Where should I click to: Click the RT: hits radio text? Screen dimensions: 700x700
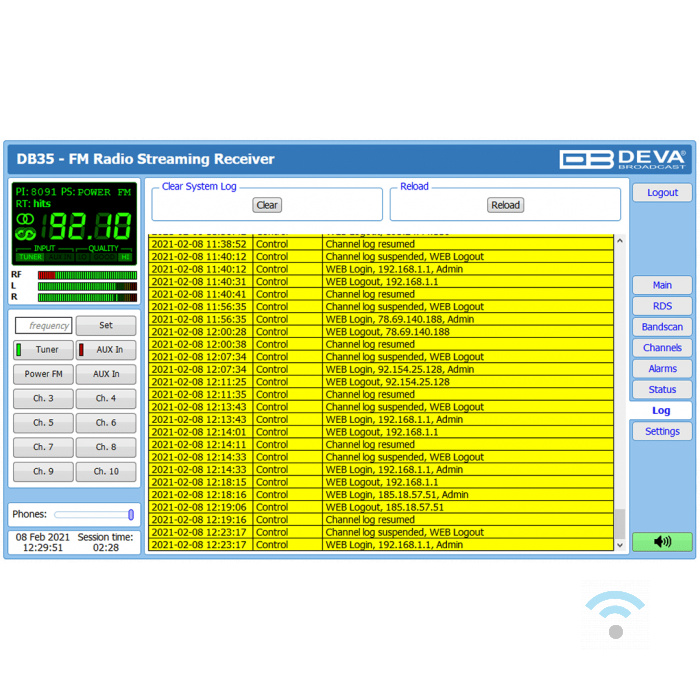33,204
